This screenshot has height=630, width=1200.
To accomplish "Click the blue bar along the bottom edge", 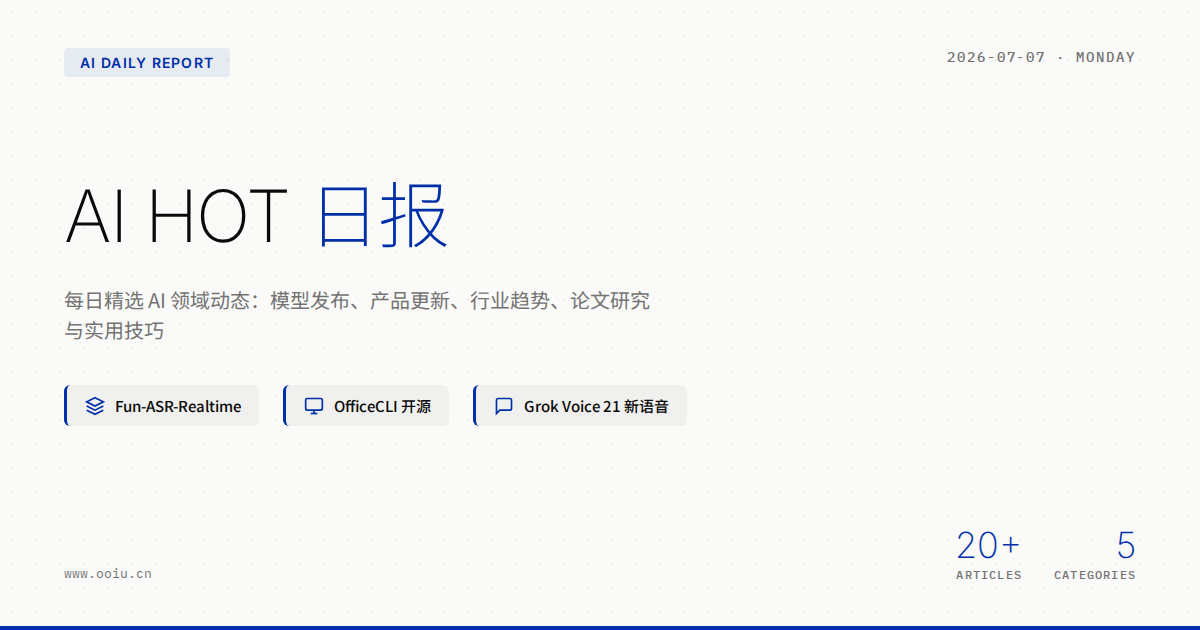I will click(600, 628).
